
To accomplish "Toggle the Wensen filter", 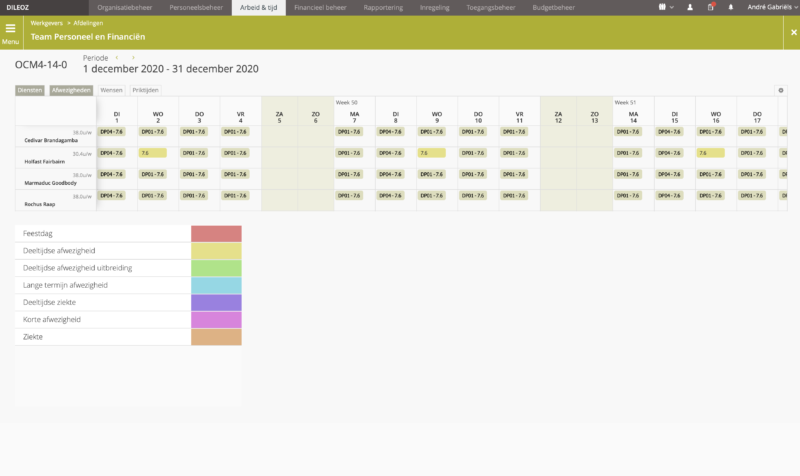I will [112, 90].
